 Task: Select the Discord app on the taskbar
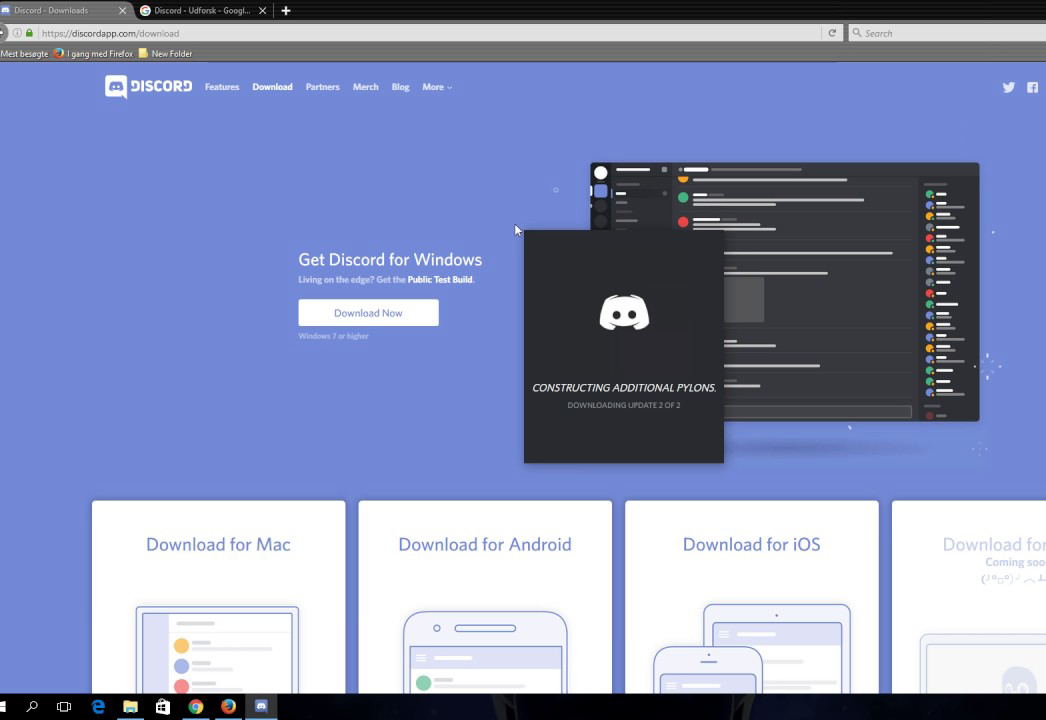click(x=261, y=706)
